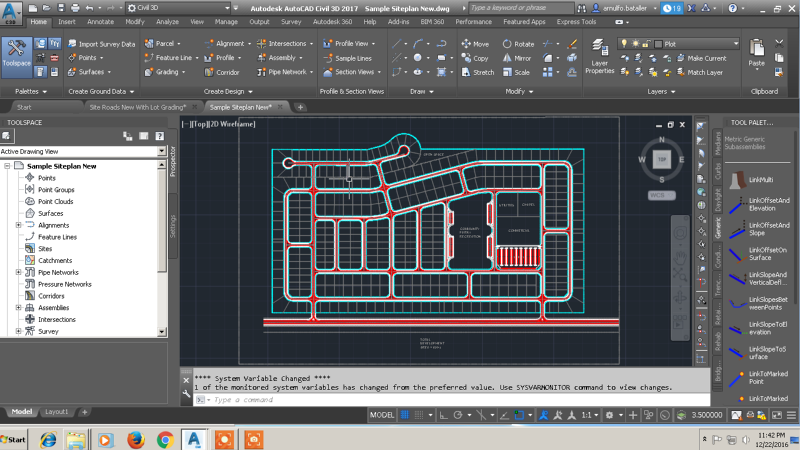This screenshot has width=800, height=450.
Task: Open Layer Properties
Action: 599,57
